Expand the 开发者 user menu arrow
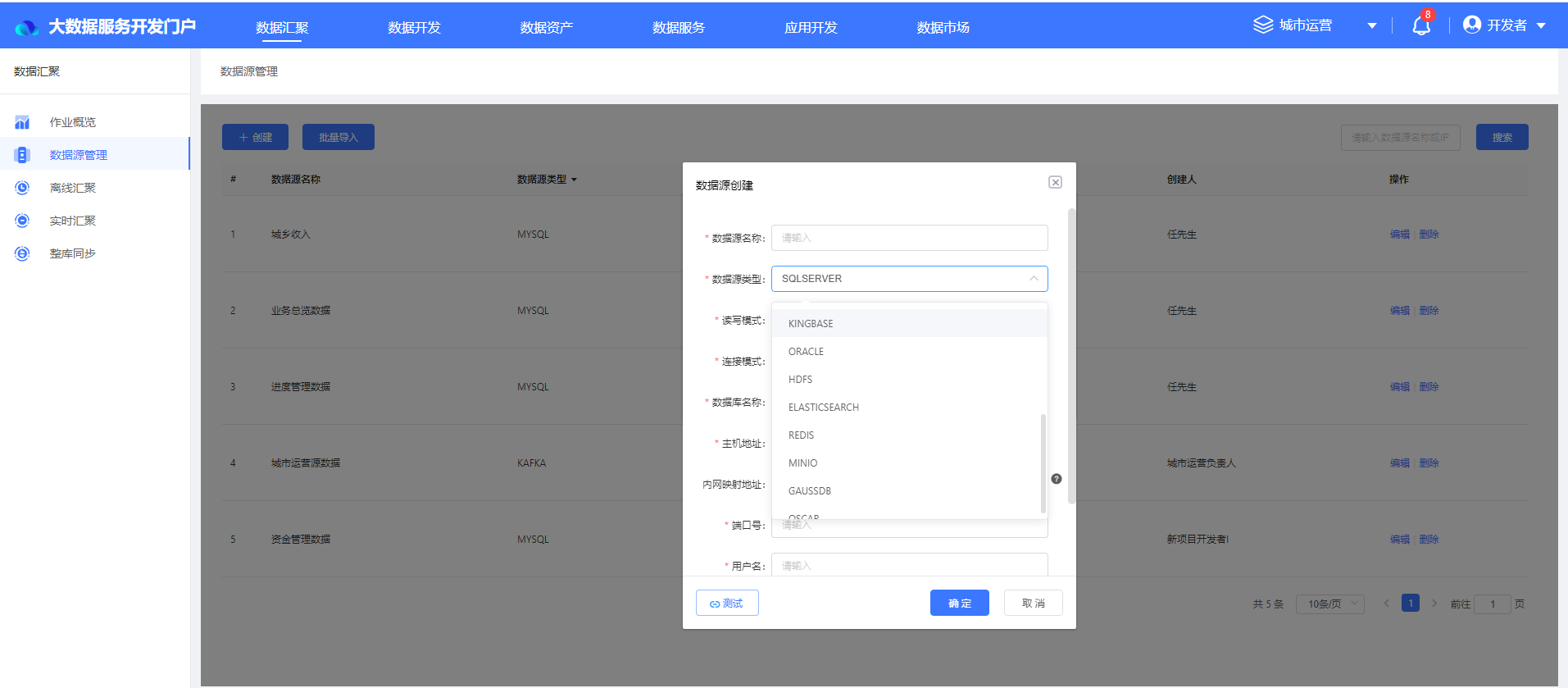Image resolution: width=1568 pixels, height=688 pixels. (x=1541, y=26)
